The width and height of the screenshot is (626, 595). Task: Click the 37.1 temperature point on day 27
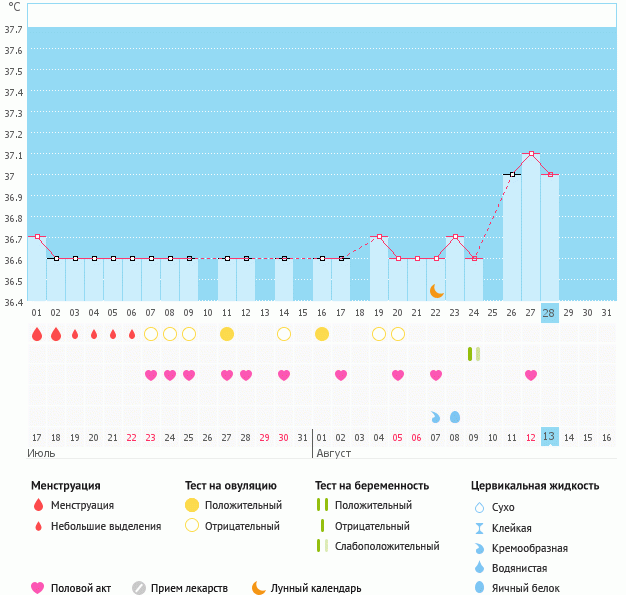tap(531, 154)
